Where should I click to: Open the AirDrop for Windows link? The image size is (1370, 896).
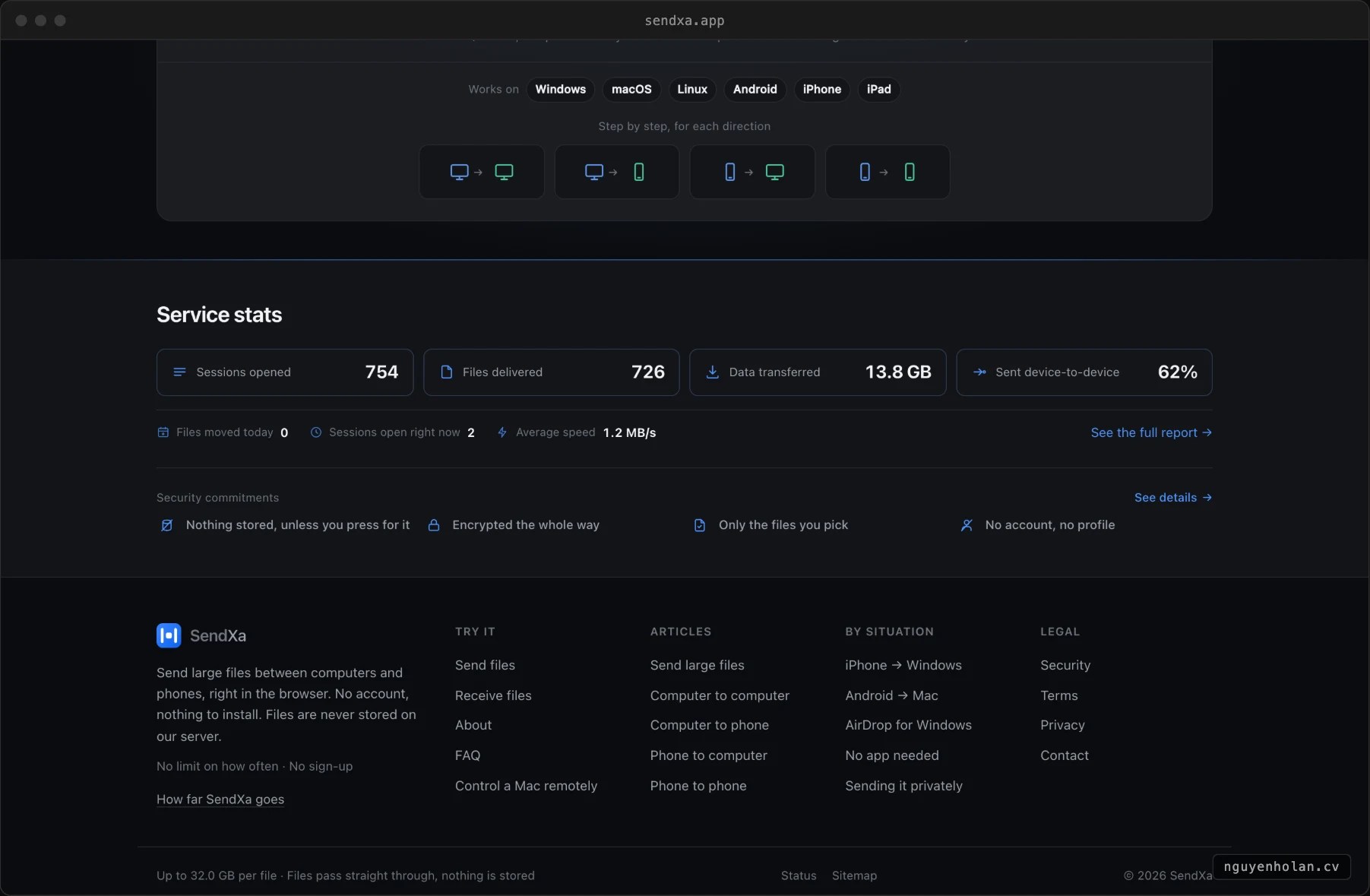click(908, 725)
